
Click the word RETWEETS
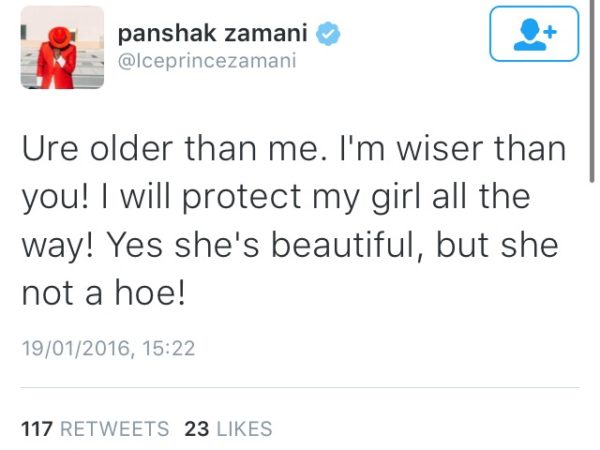click(x=114, y=428)
